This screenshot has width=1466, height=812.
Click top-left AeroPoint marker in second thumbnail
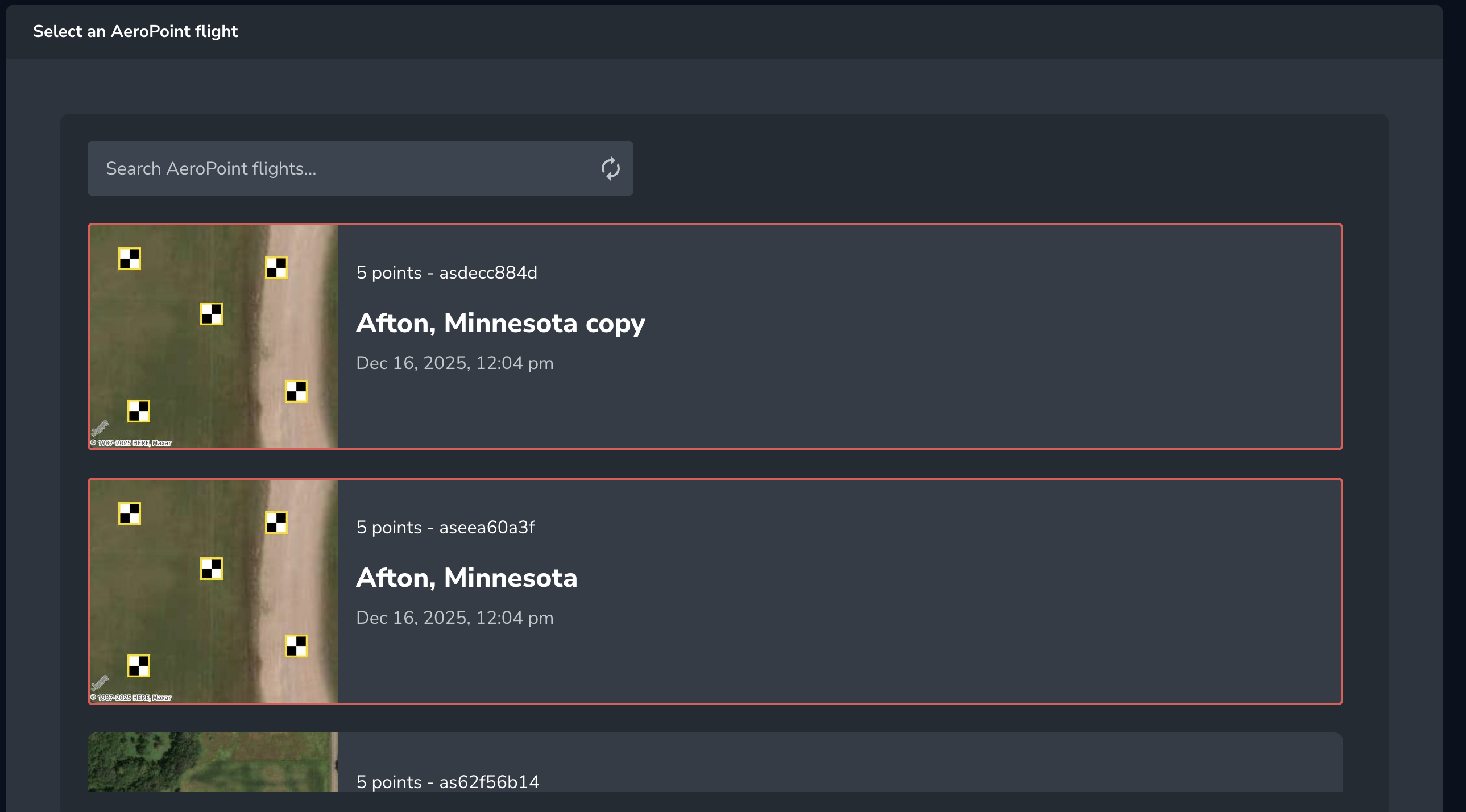click(x=130, y=514)
